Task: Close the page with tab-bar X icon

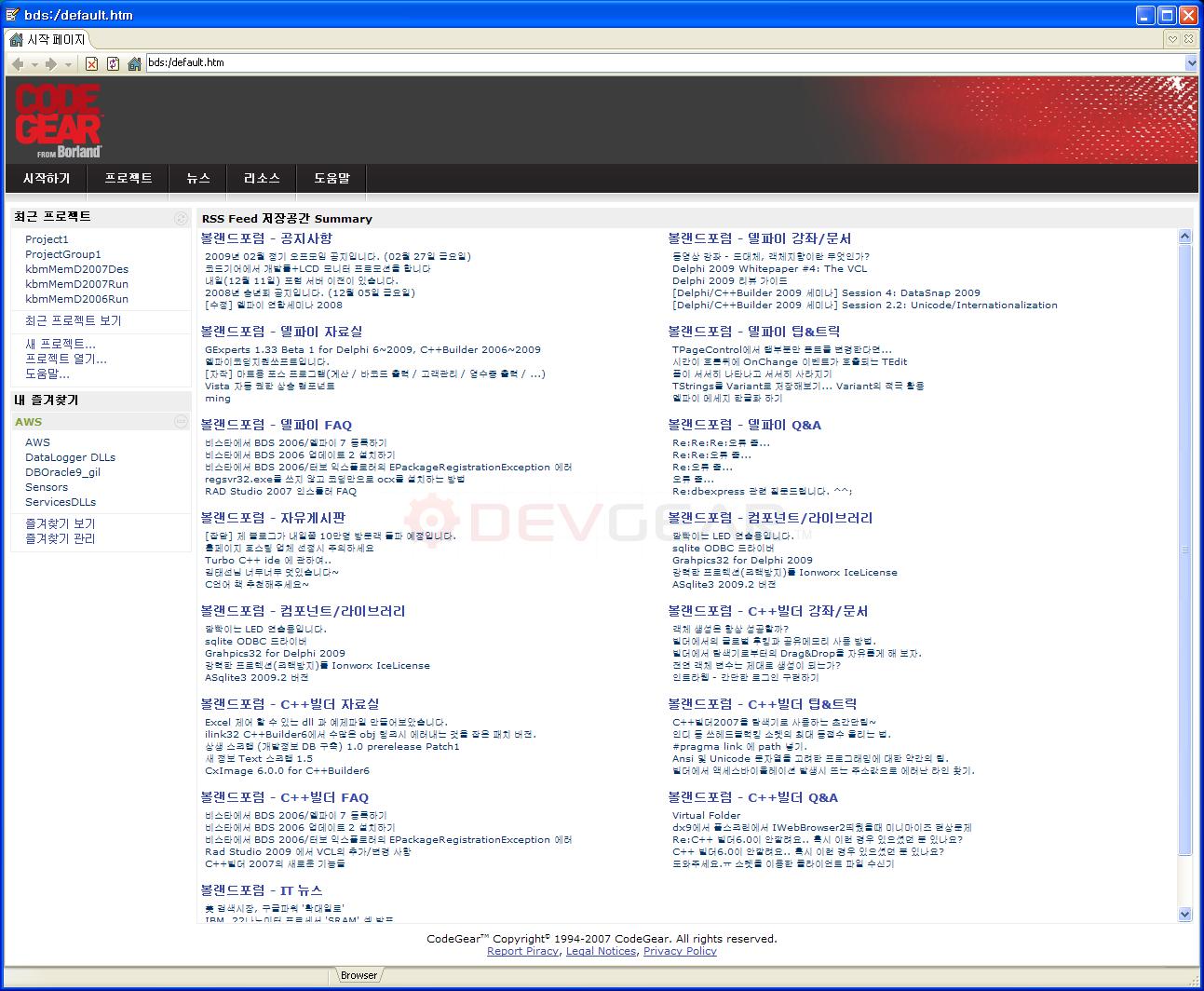Action: point(1190,39)
